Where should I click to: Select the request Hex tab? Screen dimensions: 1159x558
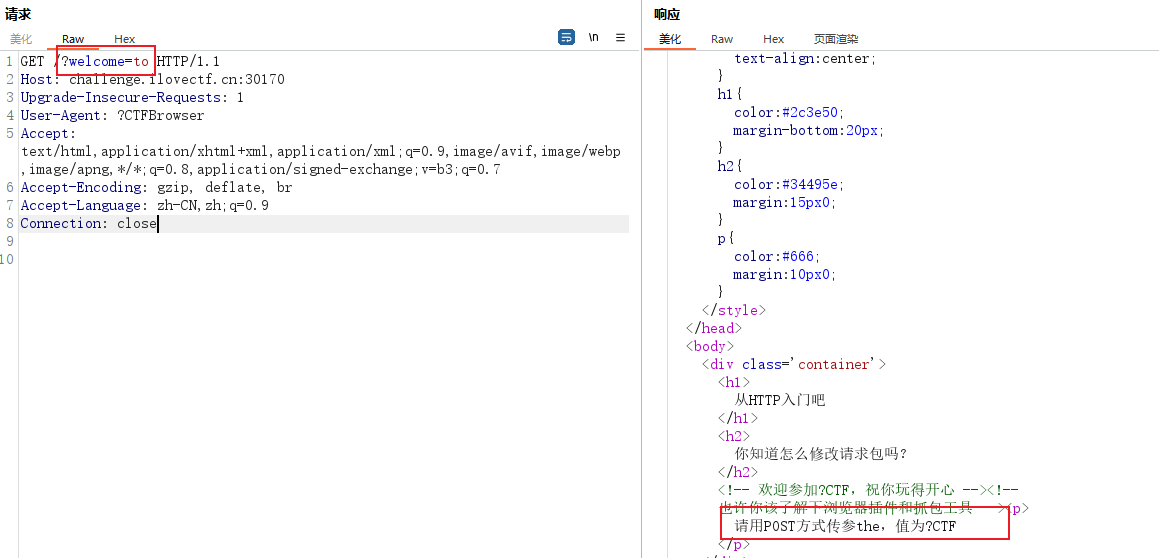(x=124, y=39)
